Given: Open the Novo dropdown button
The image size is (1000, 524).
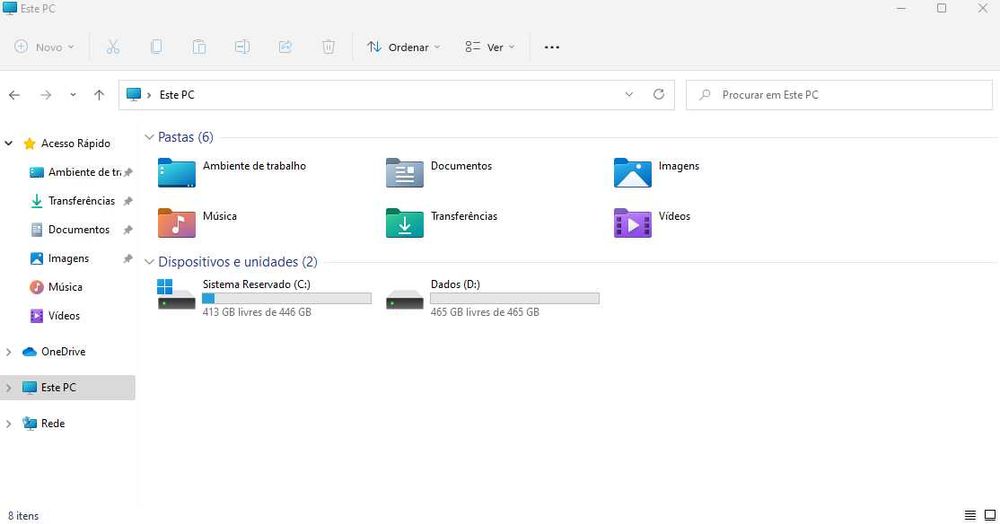Looking at the screenshot, I should [x=44, y=47].
